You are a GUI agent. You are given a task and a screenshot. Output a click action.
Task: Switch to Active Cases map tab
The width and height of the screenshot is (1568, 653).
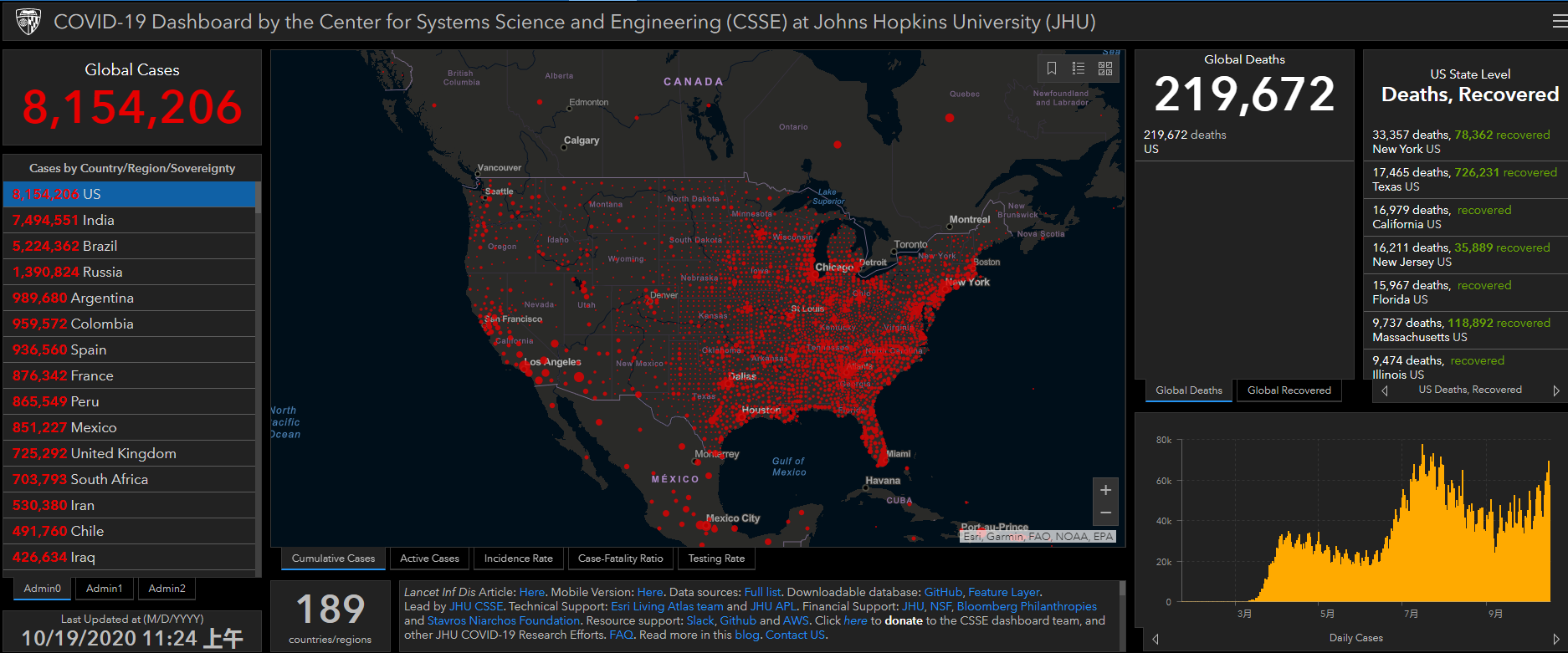[x=429, y=559]
